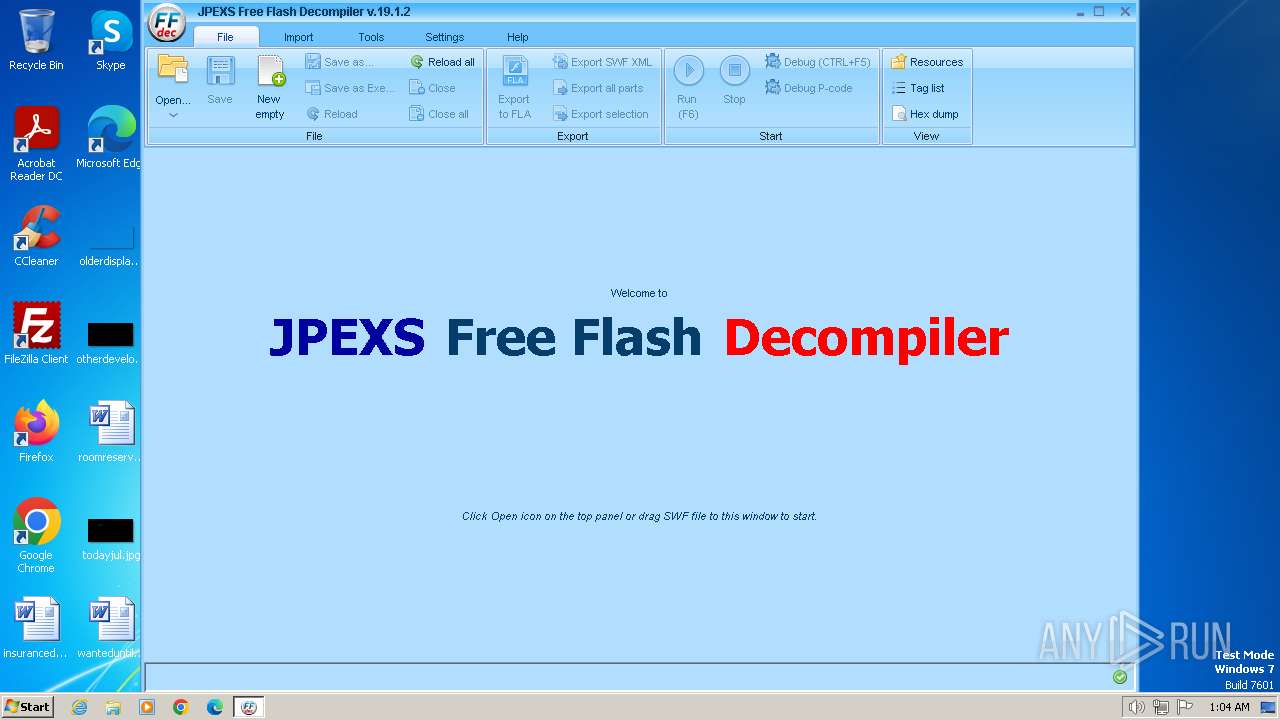Click the volume speaker tray icon
Screen dimensions: 1280x720
coord(1136,707)
